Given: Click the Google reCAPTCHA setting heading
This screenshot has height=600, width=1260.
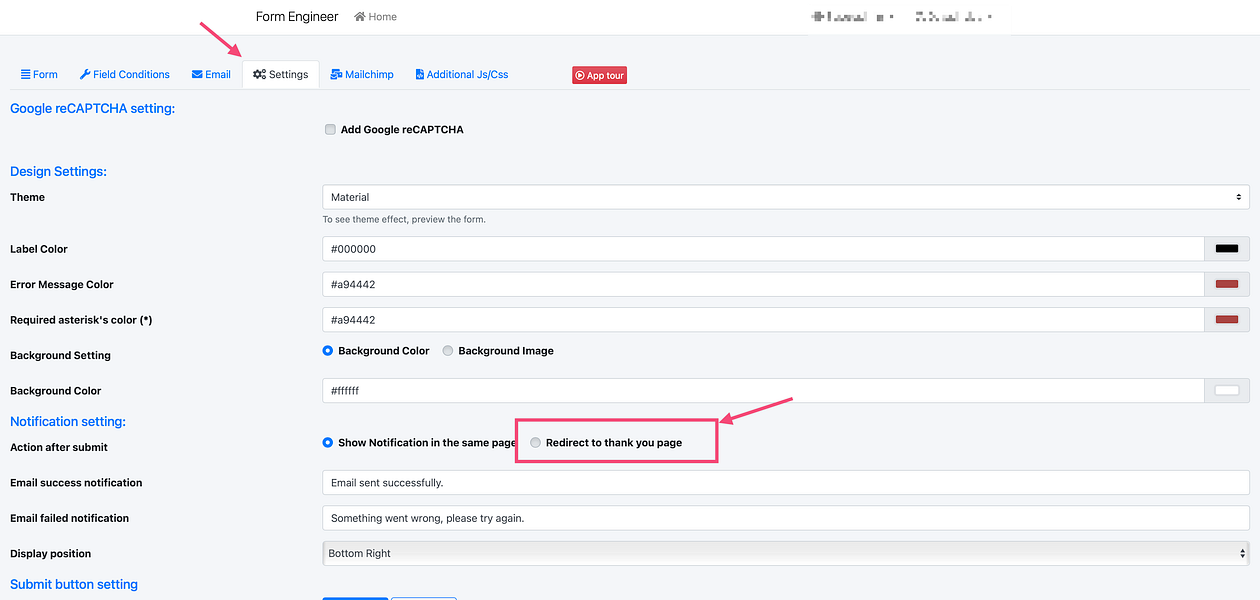Looking at the screenshot, I should pyautogui.click(x=92, y=108).
